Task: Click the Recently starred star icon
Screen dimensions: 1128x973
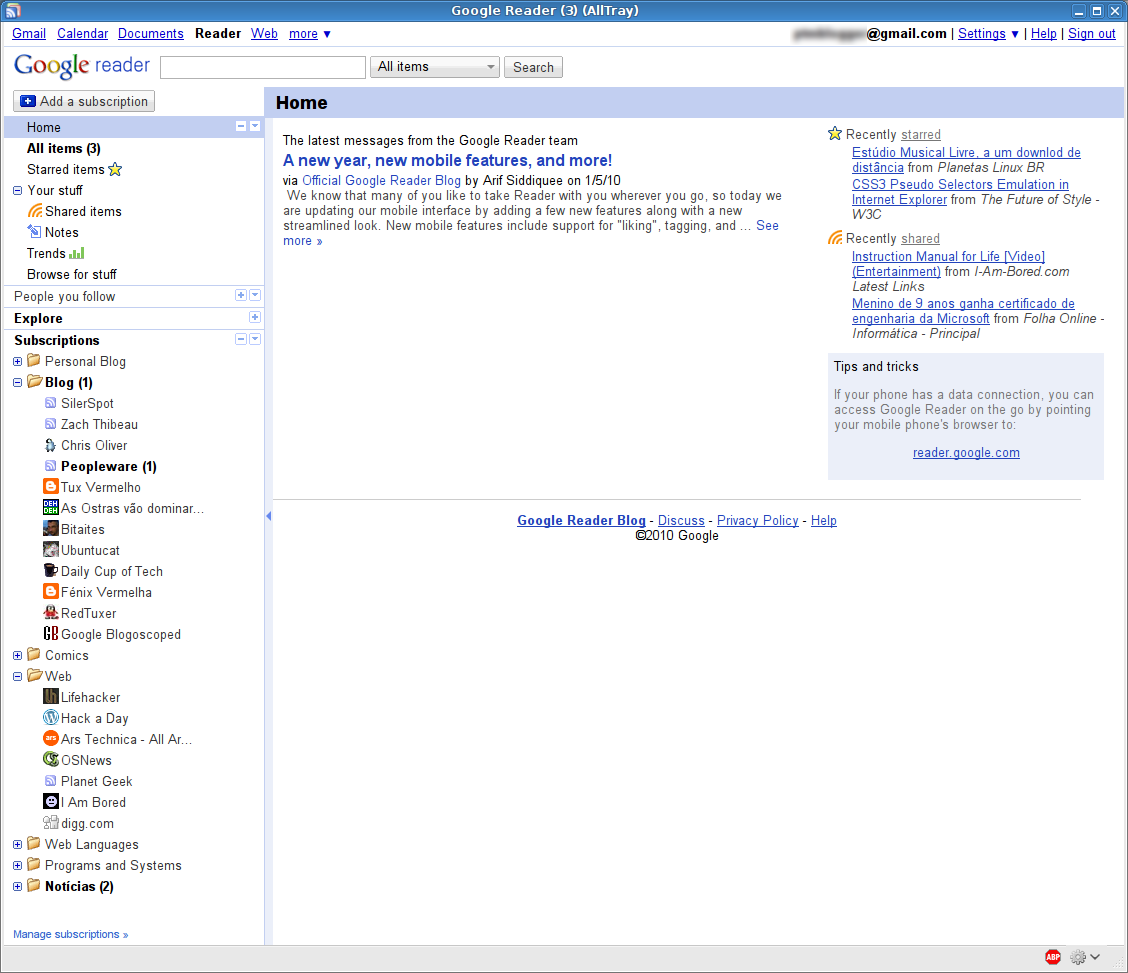Action: coord(834,134)
